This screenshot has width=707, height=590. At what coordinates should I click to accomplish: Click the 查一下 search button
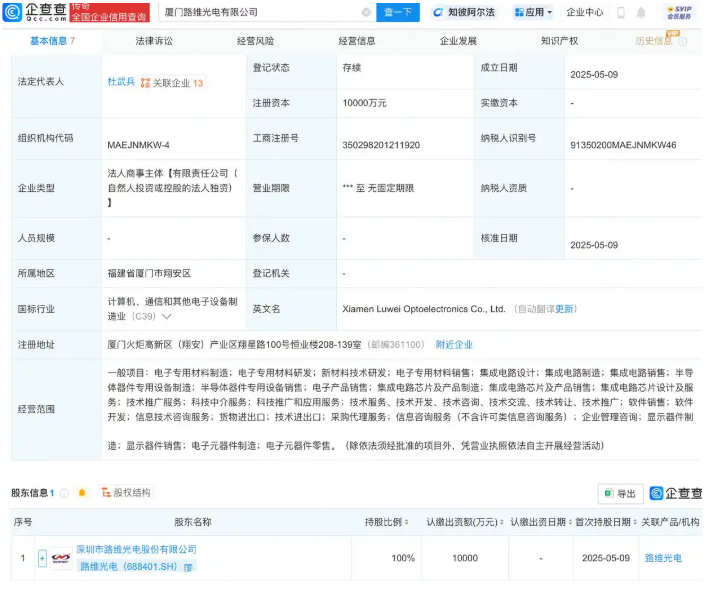[x=398, y=12]
